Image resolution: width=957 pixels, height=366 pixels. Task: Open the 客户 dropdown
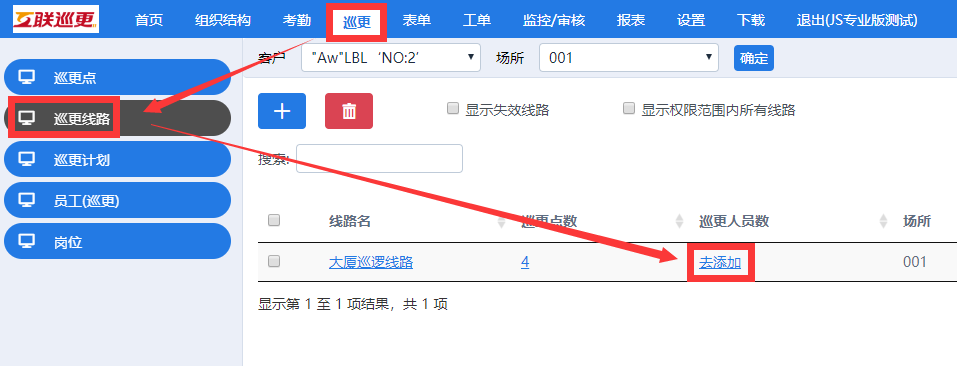pos(391,58)
